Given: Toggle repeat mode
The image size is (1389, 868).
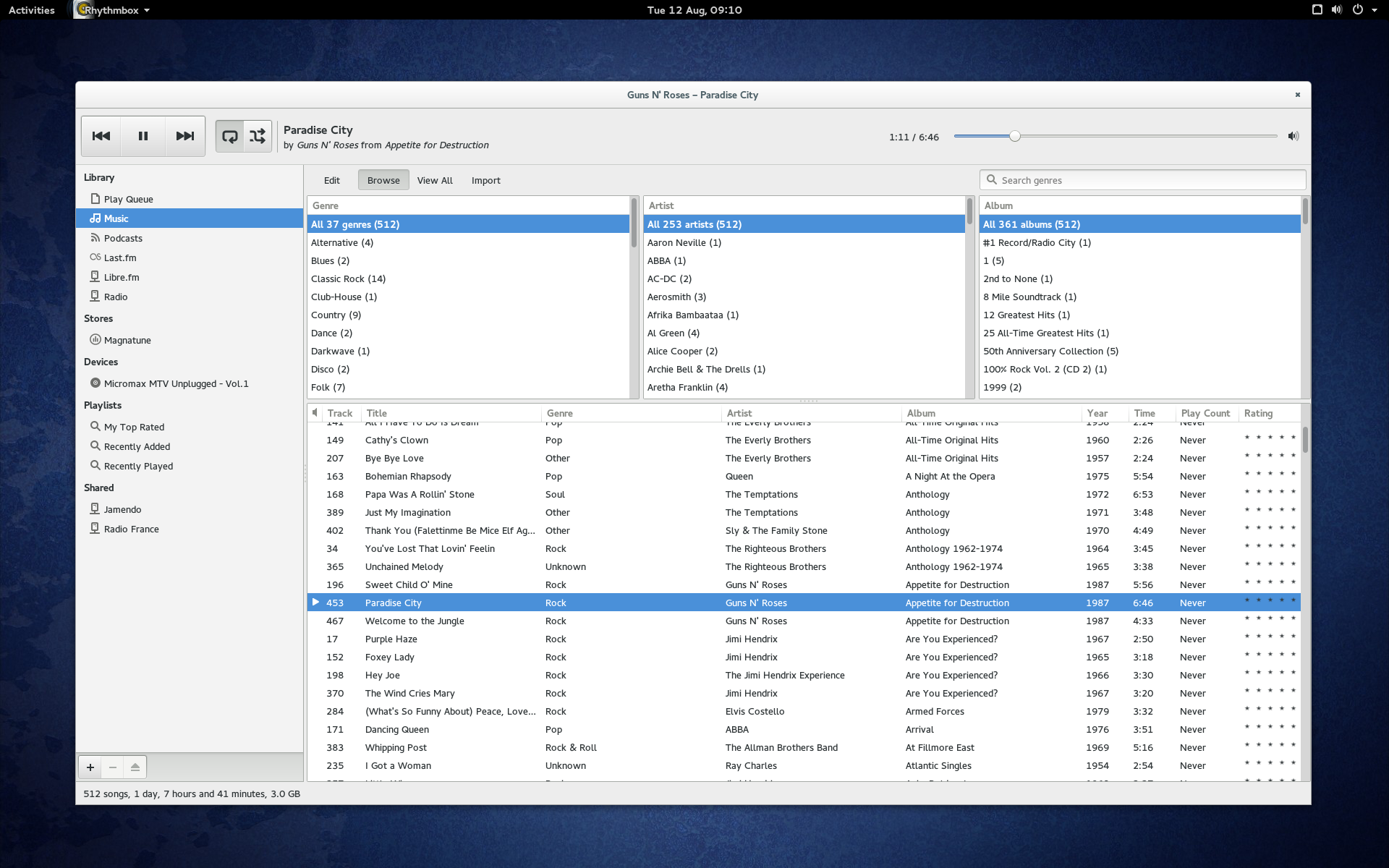Looking at the screenshot, I should (x=229, y=135).
